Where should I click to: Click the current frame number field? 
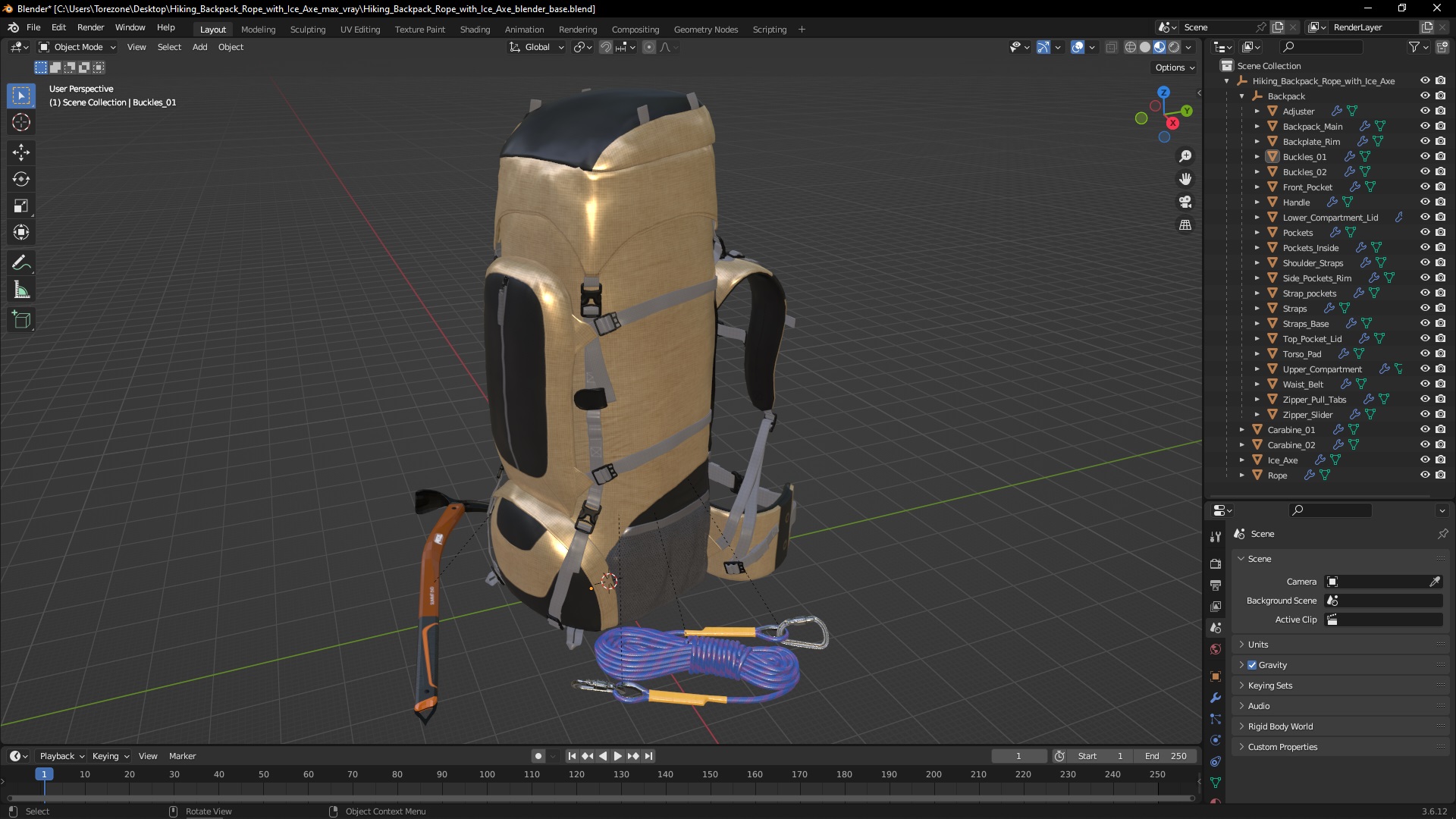click(x=1018, y=756)
